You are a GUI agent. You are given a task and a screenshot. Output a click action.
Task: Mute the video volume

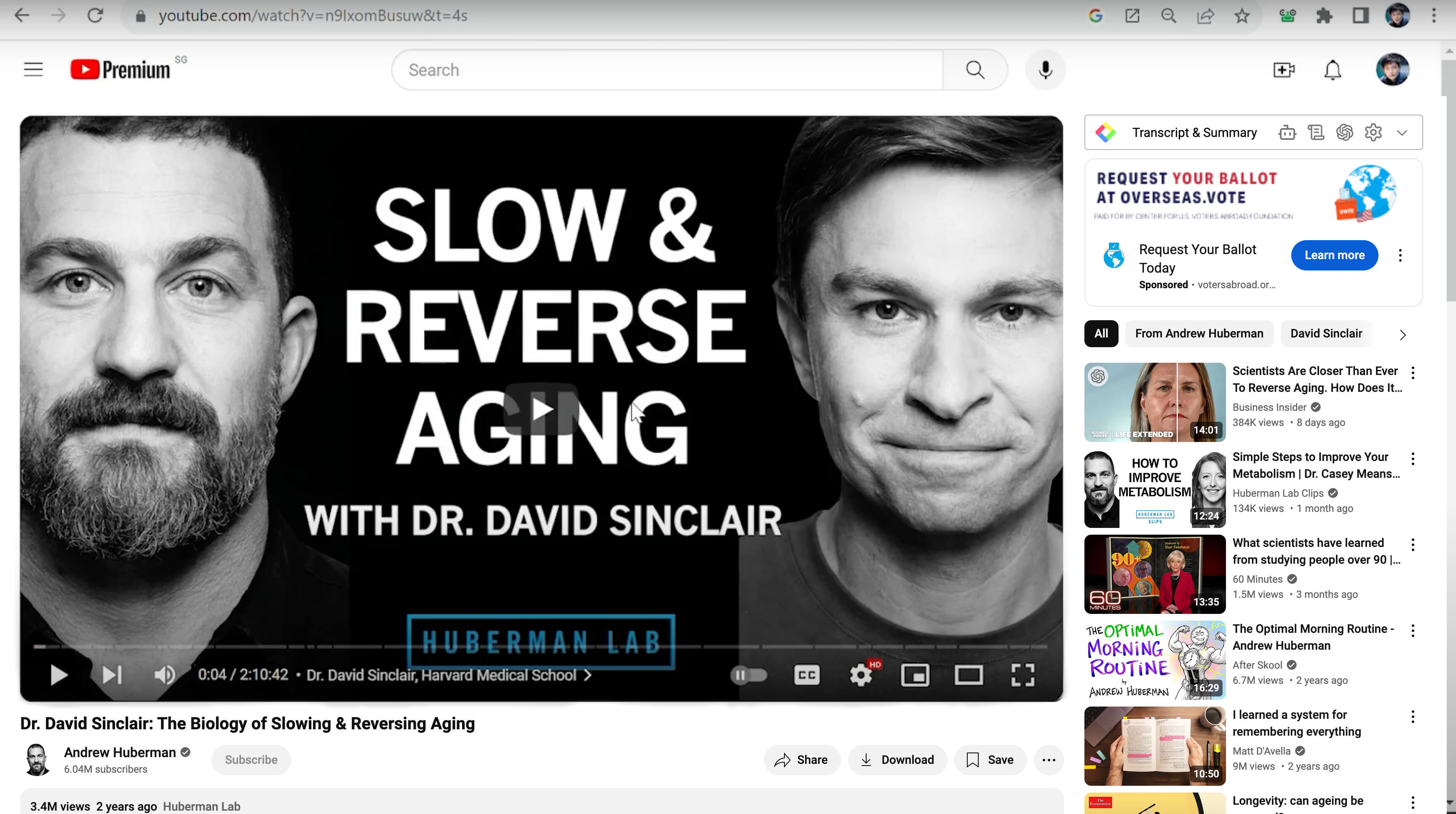point(164,675)
